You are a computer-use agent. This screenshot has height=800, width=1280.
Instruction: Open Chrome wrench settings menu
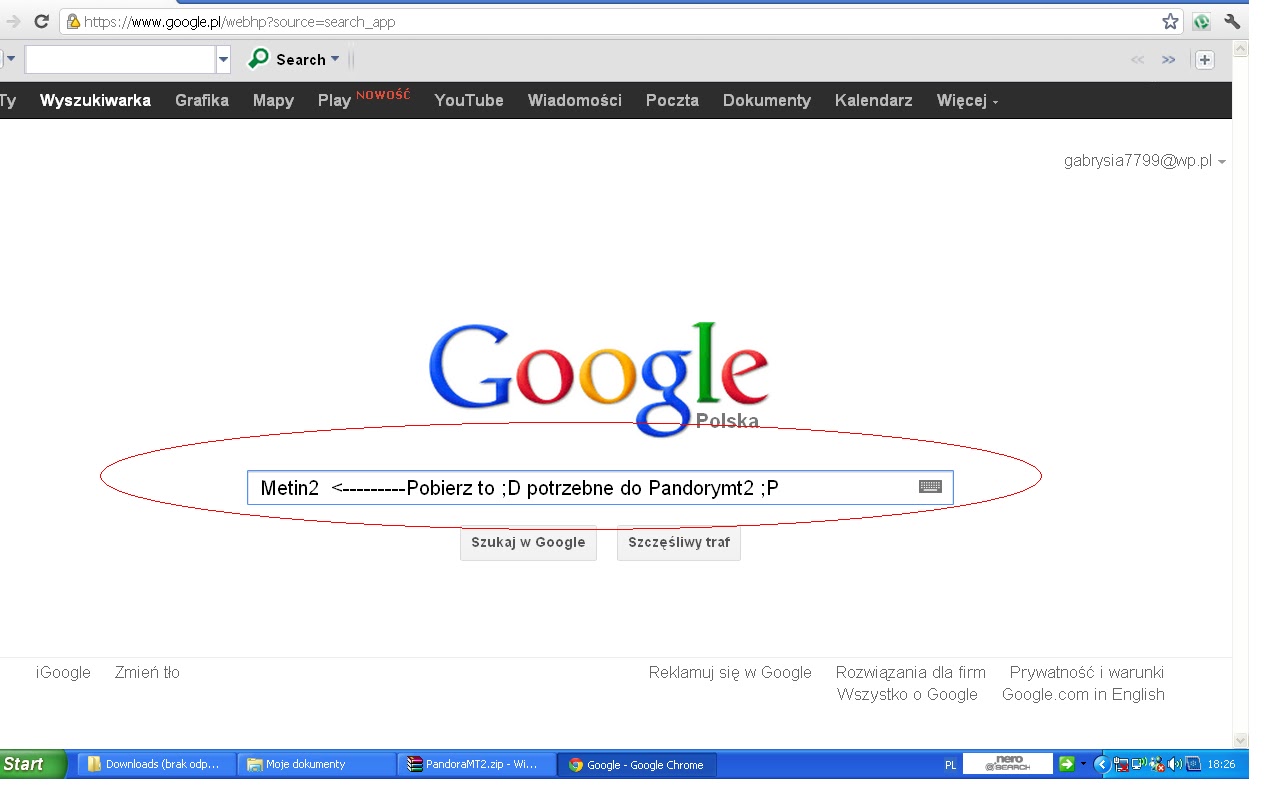click(1231, 21)
